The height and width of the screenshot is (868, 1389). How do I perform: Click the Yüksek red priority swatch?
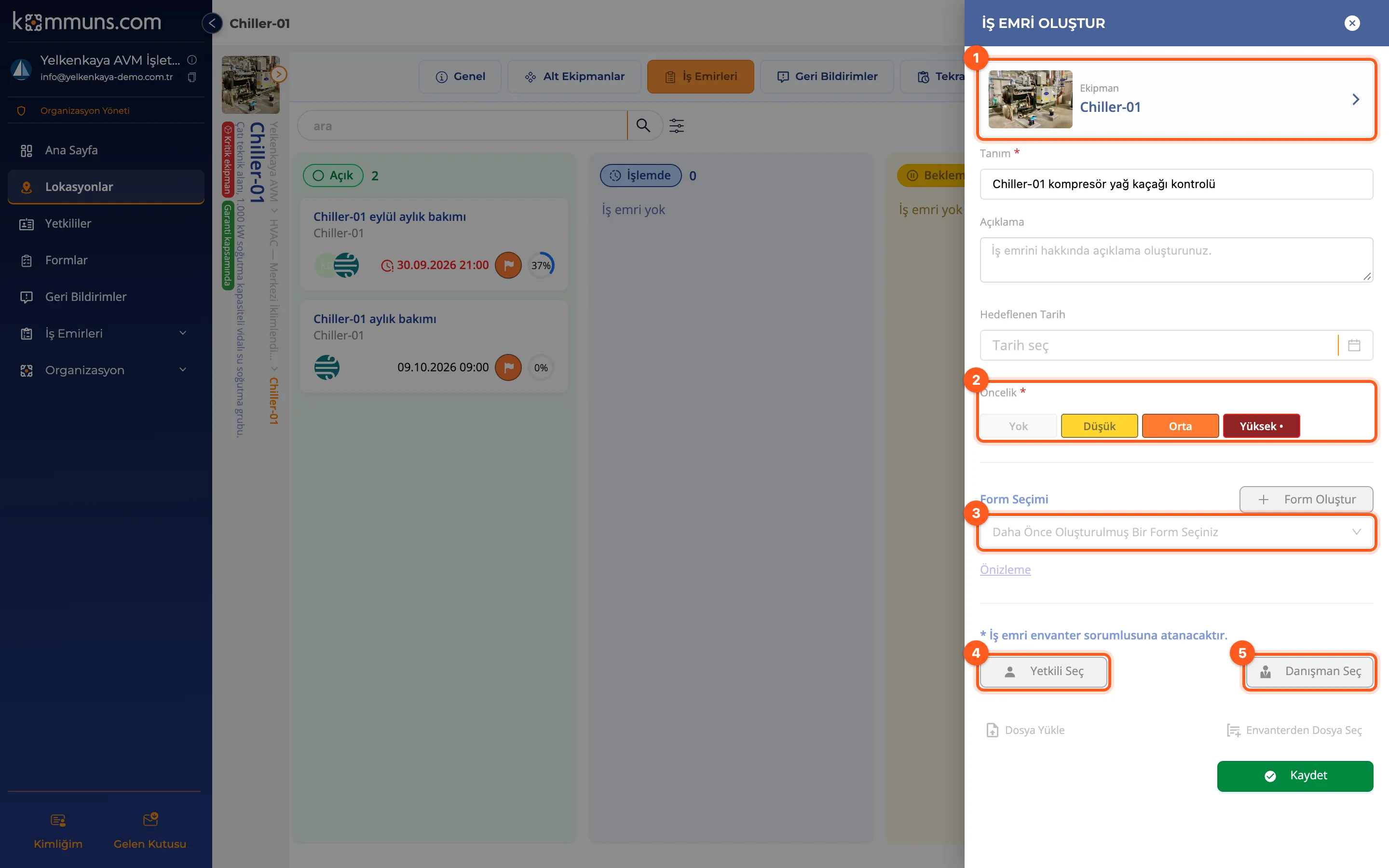pyautogui.click(x=1261, y=426)
